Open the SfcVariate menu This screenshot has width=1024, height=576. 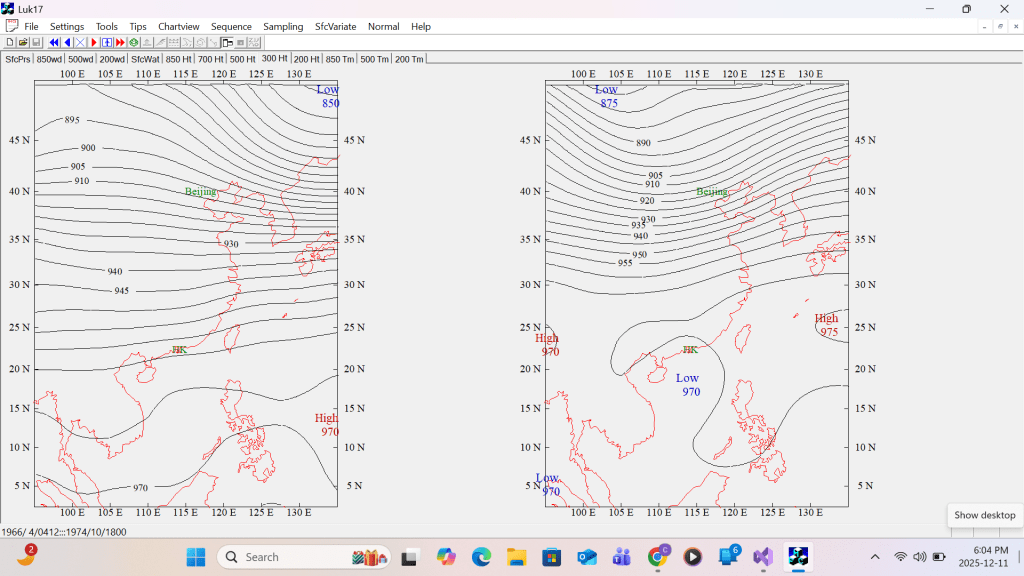(x=335, y=26)
